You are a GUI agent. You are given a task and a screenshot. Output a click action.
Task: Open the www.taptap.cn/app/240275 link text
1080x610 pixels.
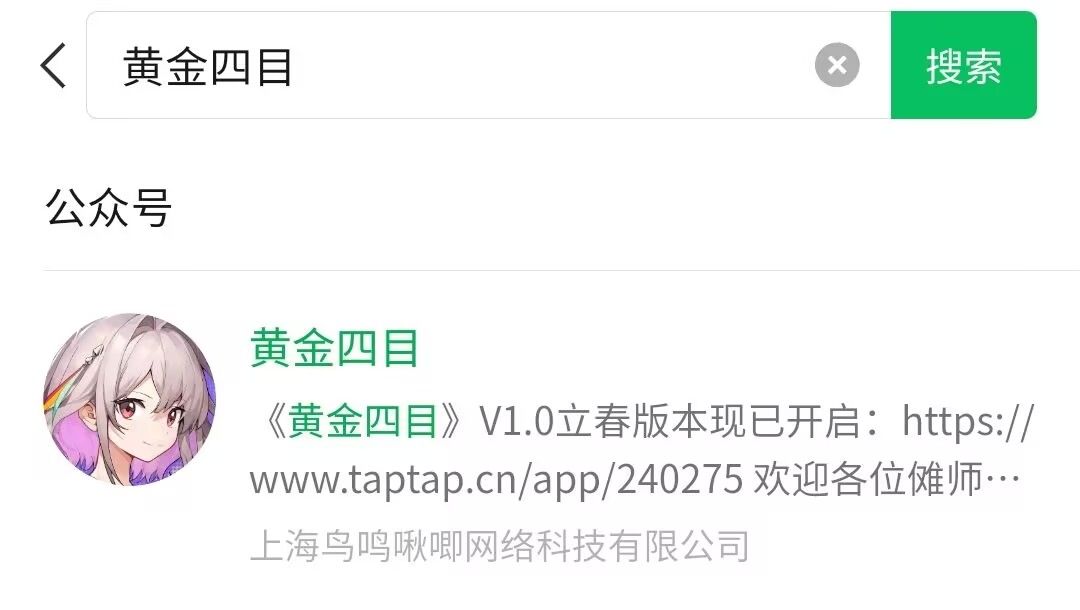click(496, 479)
